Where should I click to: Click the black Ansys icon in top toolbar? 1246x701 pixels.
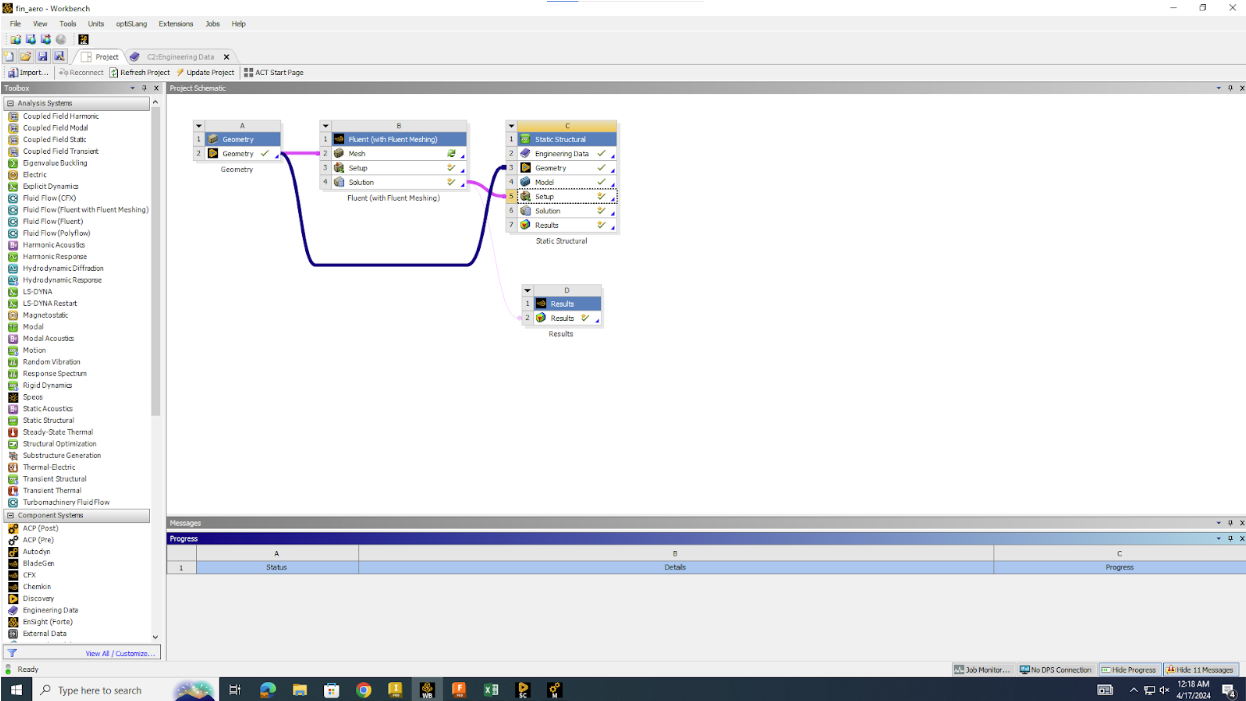(83, 40)
